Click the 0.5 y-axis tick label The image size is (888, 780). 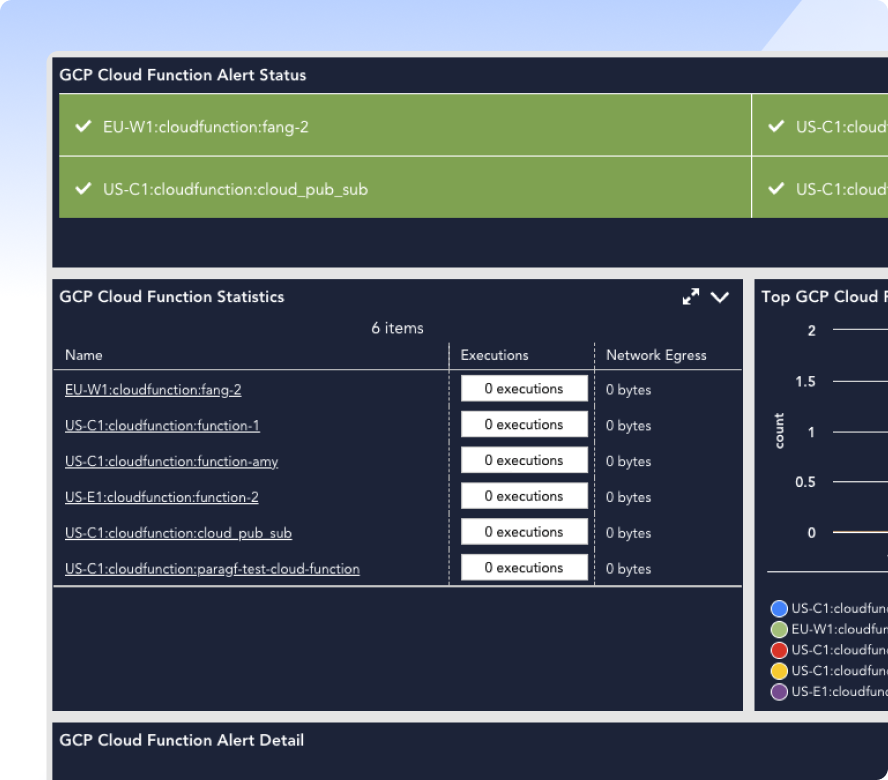(x=805, y=482)
